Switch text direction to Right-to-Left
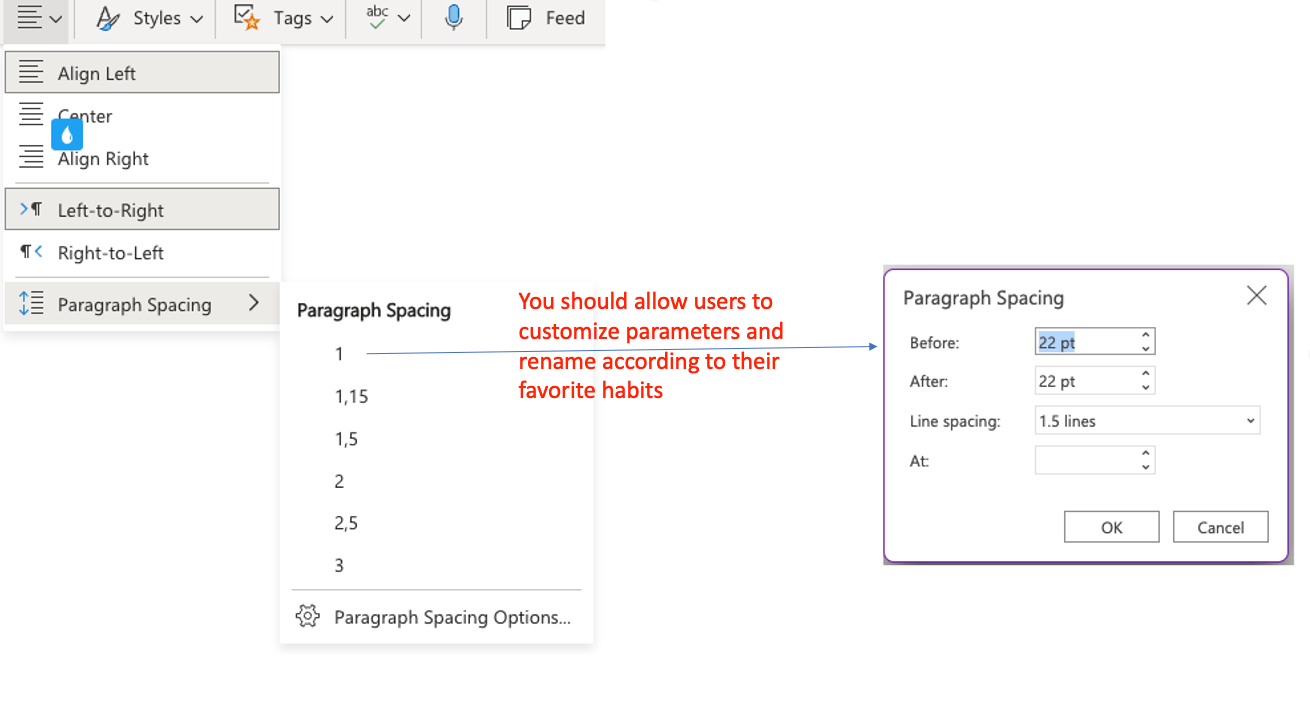Image resolution: width=1310 pixels, height=703 pixels. tap(142, 253)
